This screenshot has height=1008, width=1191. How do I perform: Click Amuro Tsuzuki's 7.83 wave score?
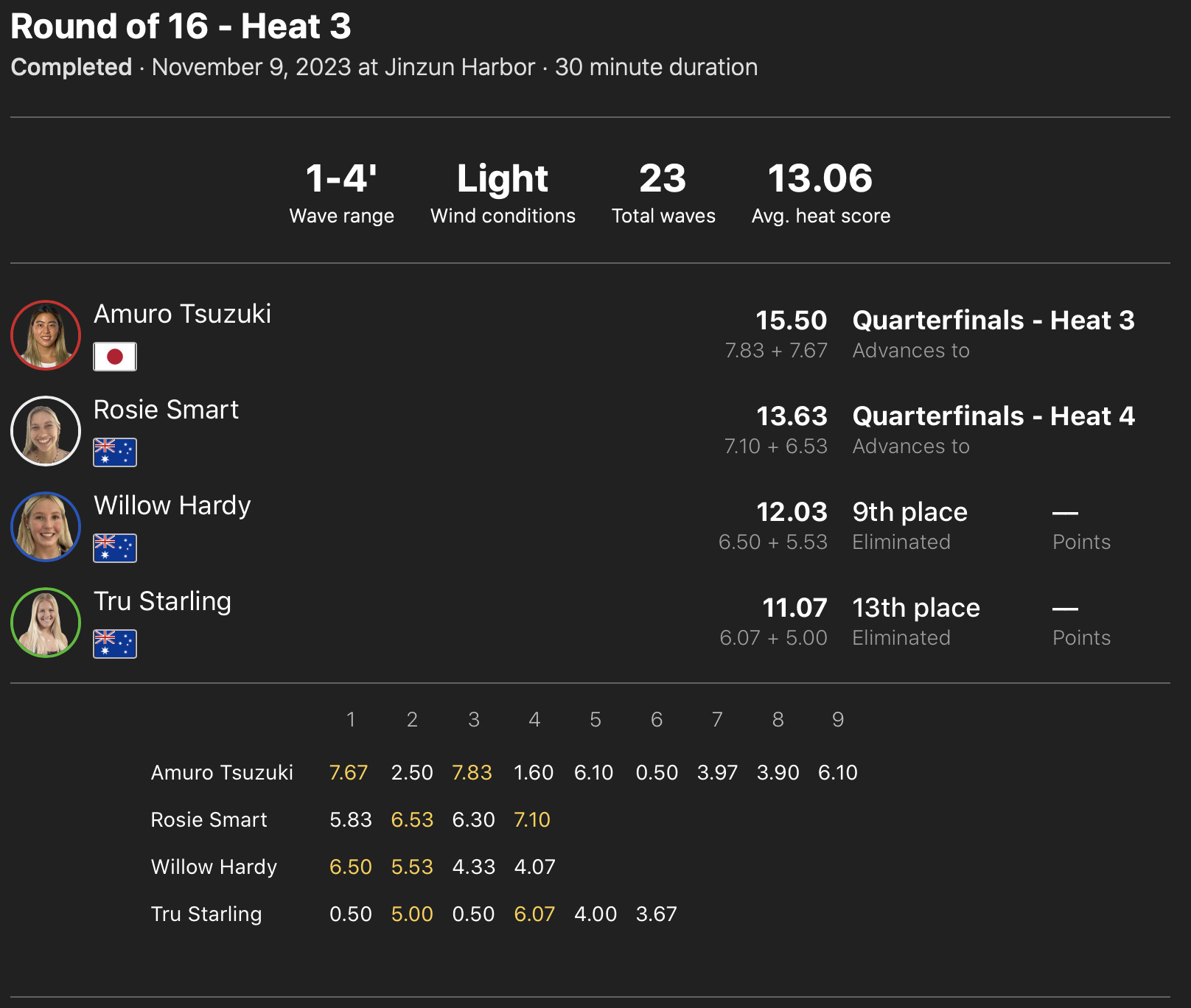472,772
